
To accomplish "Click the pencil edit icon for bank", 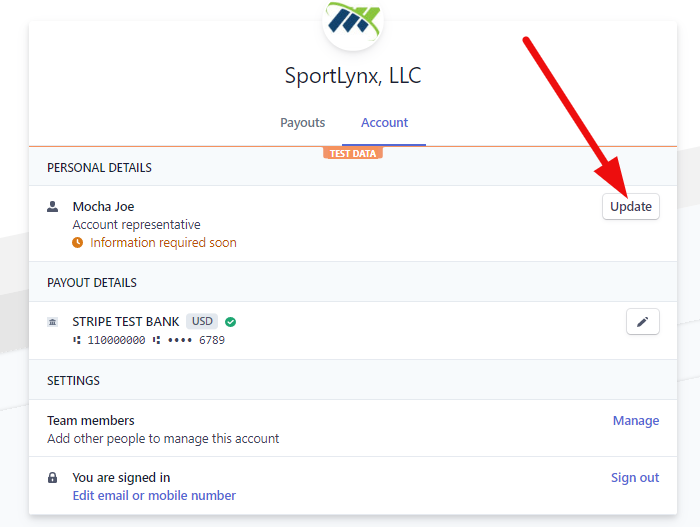I will click(x=642, y=322).
